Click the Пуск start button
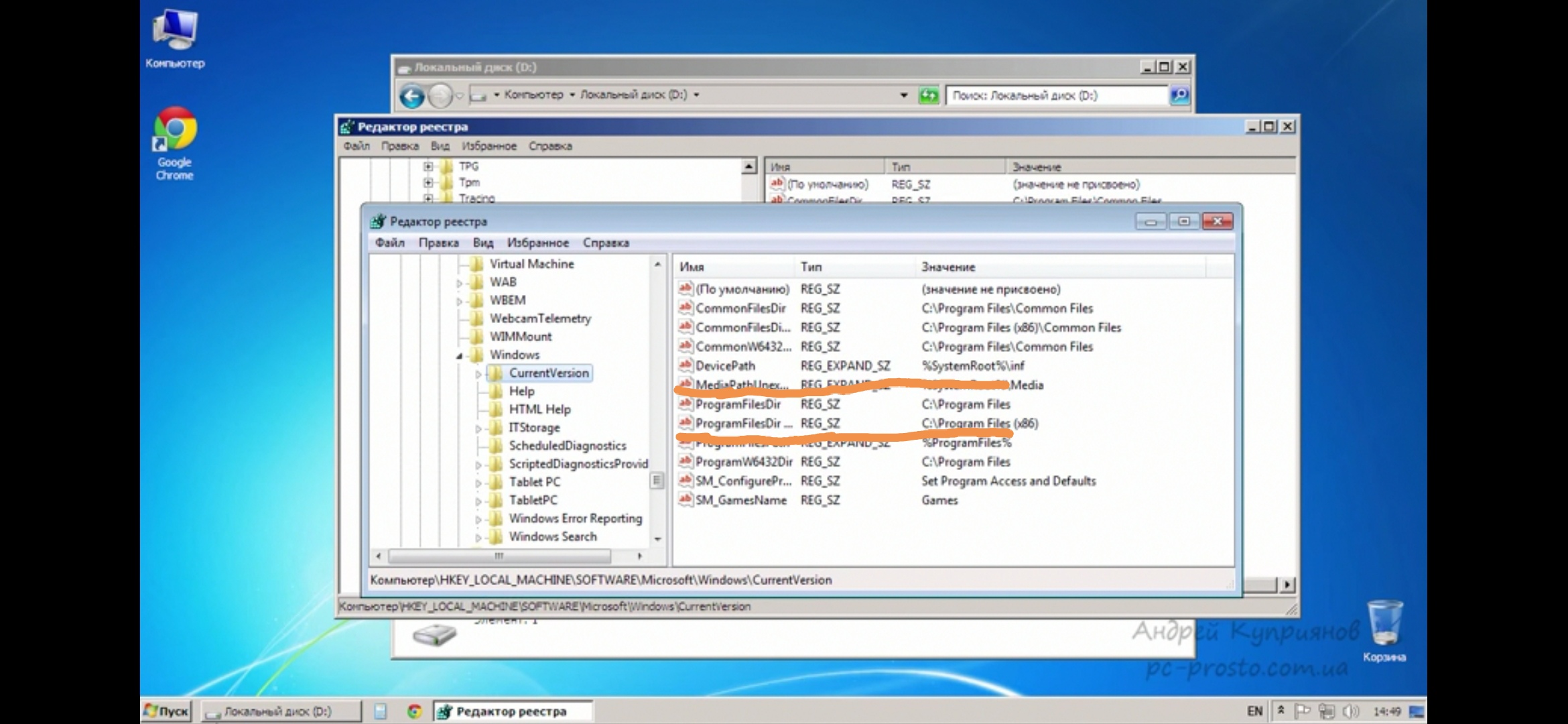Screen dimensions: 1568x724 click(x=166, y=711)
